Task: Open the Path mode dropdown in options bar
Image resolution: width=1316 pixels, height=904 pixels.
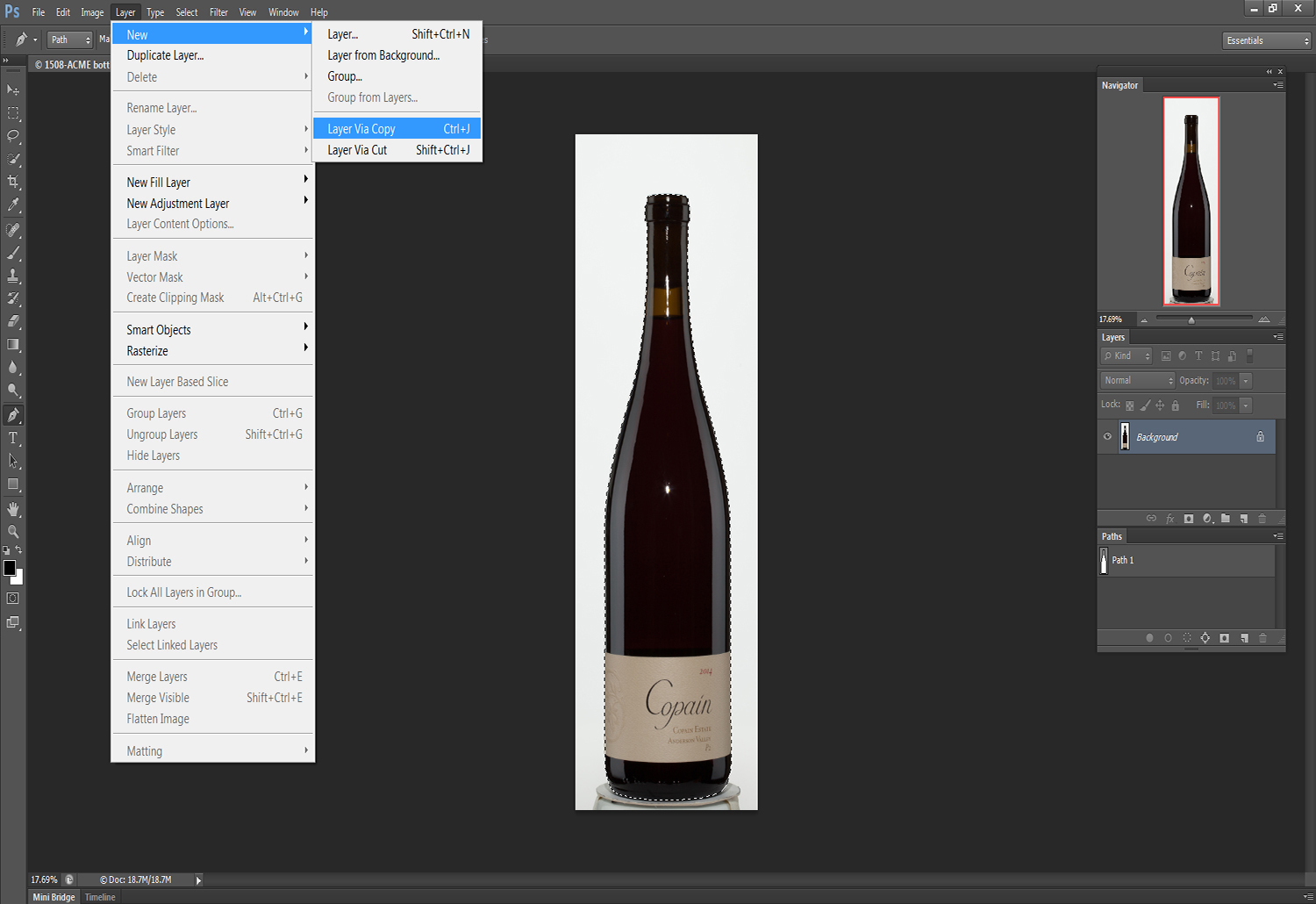Action: [x=70, y=39]
